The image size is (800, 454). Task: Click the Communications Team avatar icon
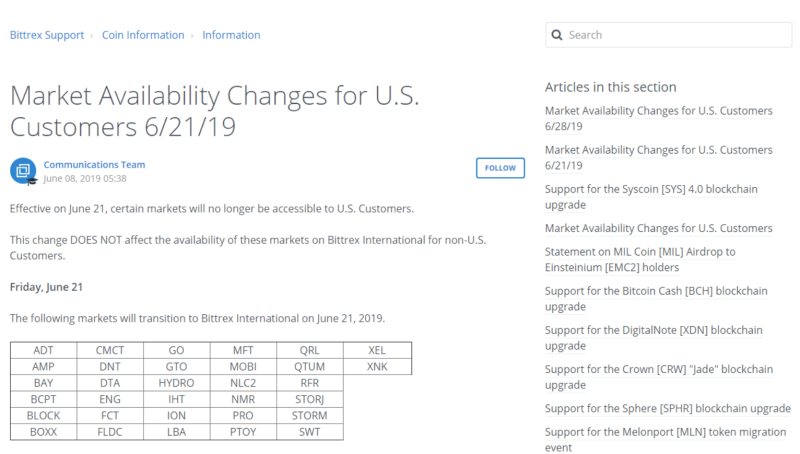point(23,171)
